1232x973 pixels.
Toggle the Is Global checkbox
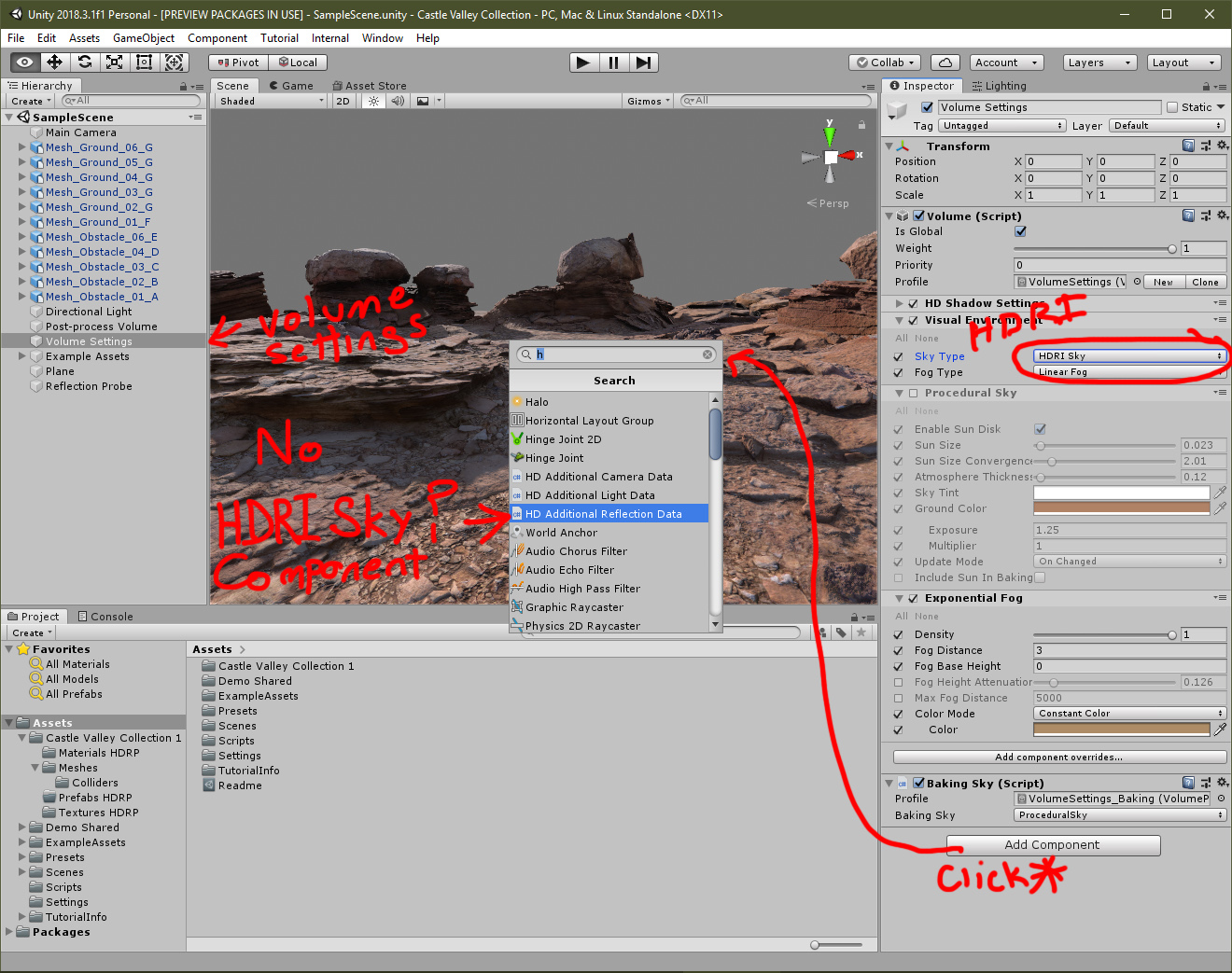[x=1020, y=231]
